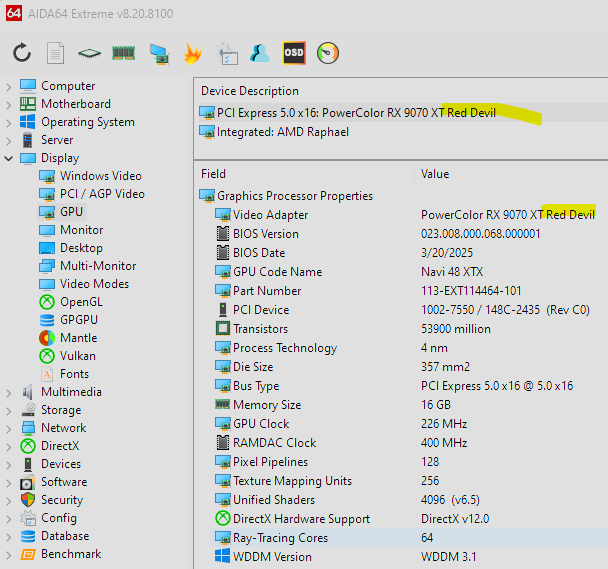Click the Refresh toolbar icon

coord(22,53)
